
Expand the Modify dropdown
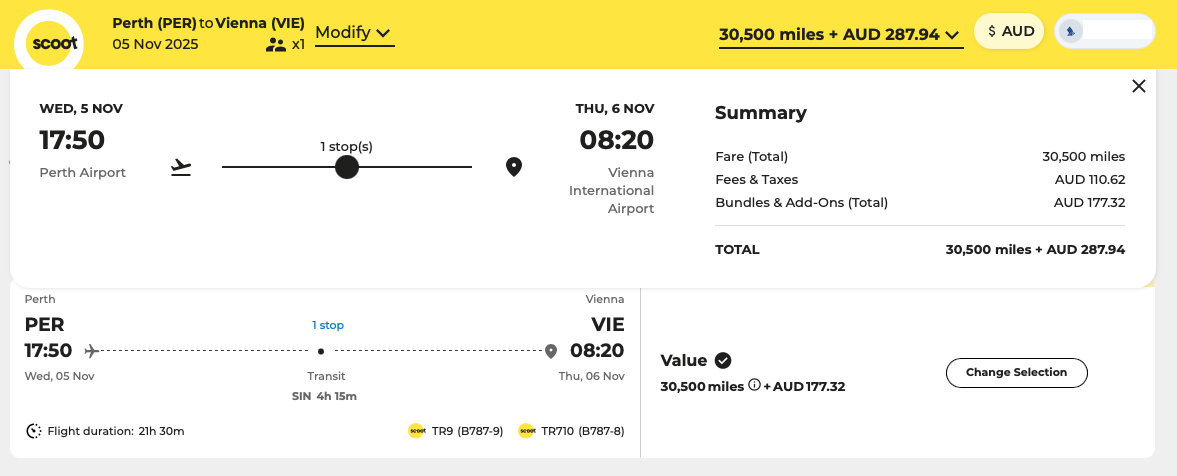point(354,33)
